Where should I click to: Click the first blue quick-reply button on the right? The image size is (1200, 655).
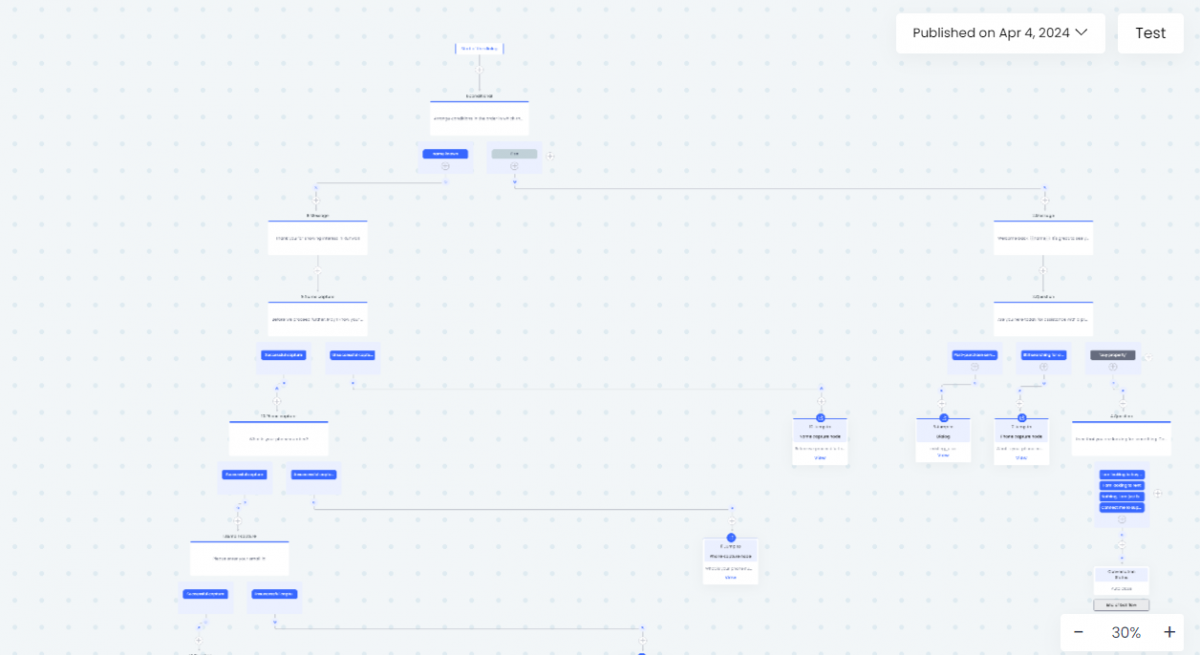(1122, 474)
